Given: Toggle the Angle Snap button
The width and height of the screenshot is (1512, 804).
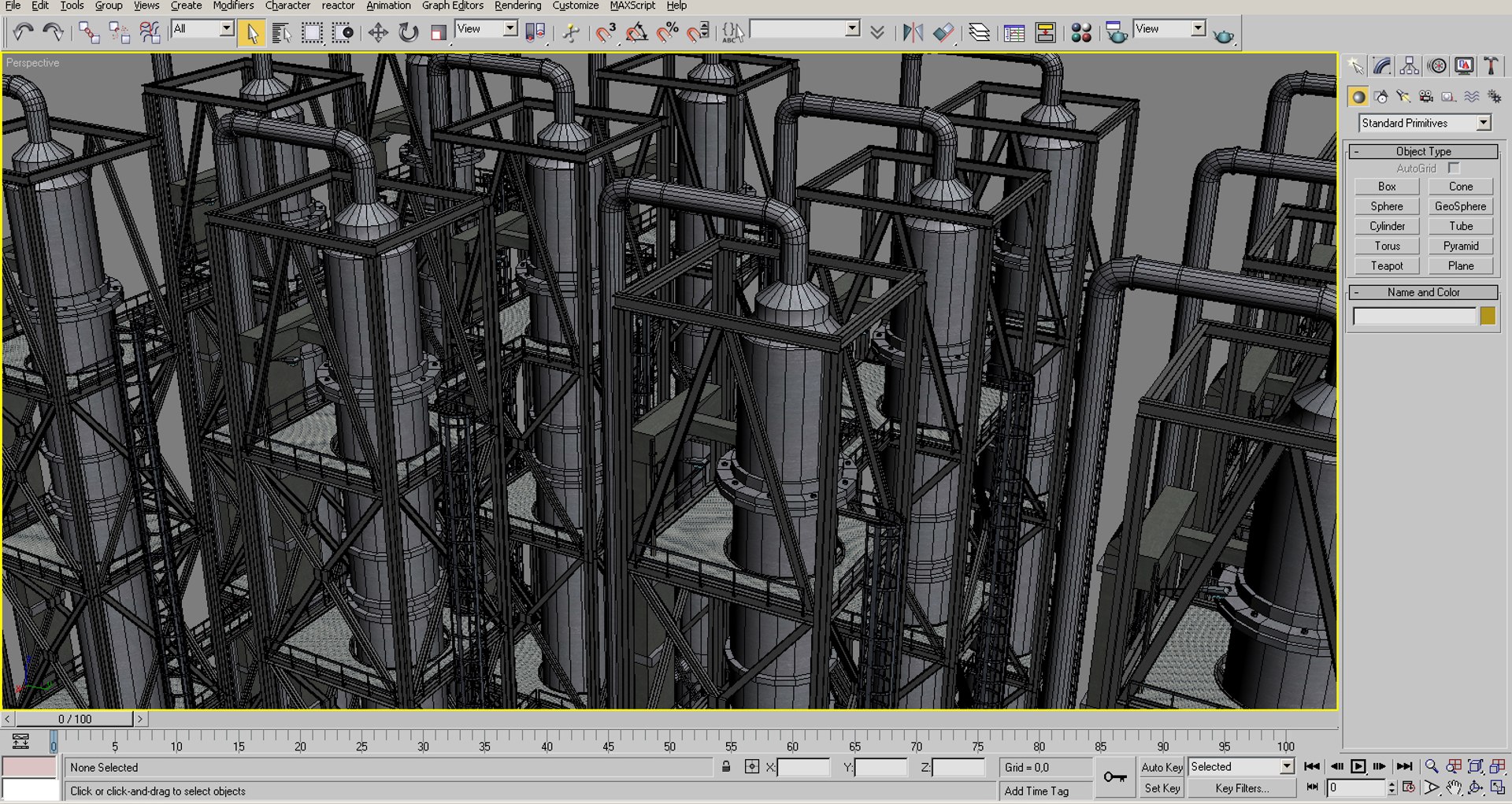Looking at the screenshot, I should 636,32.
